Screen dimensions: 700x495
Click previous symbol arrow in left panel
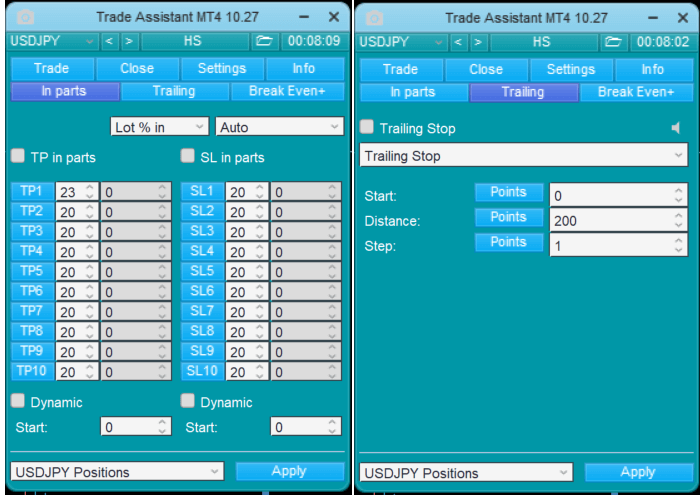click(110, 41)
